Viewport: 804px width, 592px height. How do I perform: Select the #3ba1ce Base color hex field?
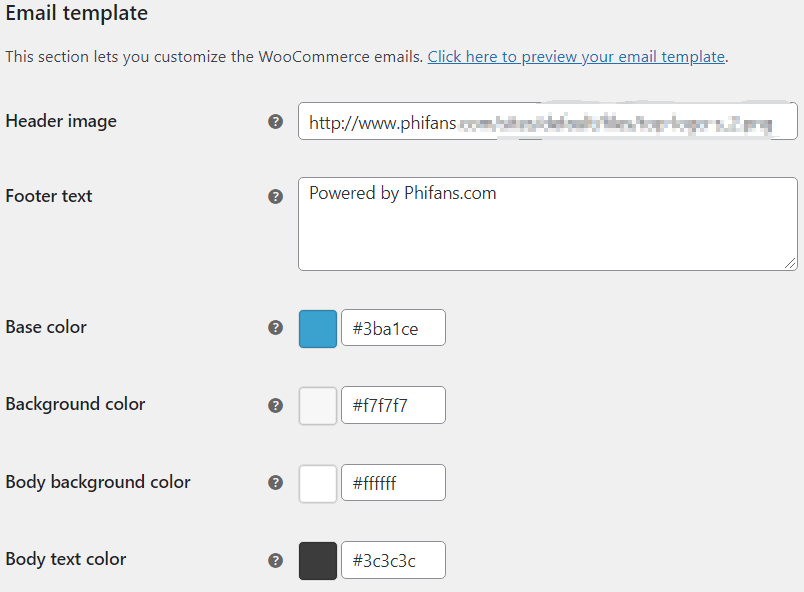click(393, 328)
